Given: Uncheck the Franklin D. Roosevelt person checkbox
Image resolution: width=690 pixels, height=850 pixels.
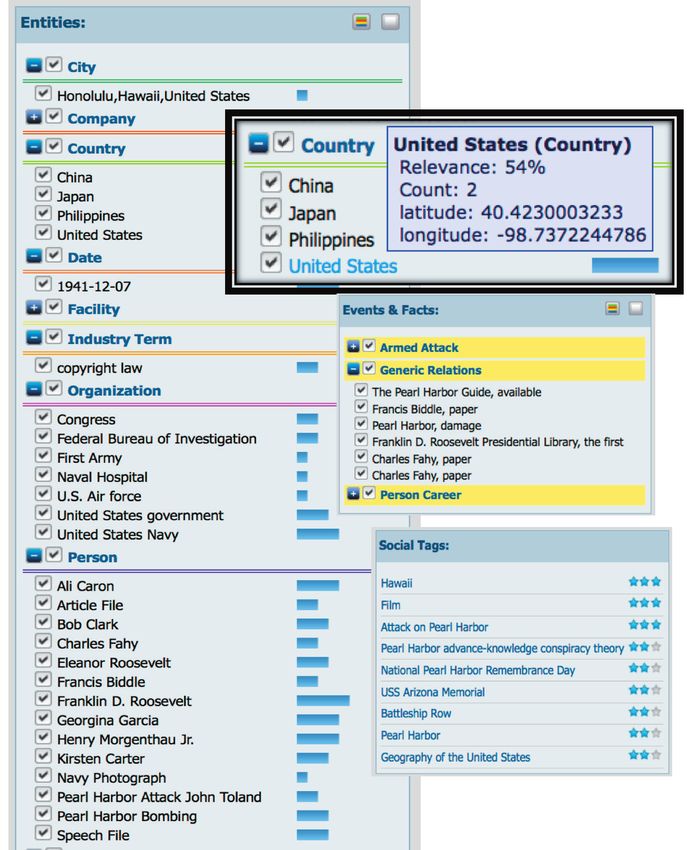Looking at the screenshot, I should coord(43,698).
